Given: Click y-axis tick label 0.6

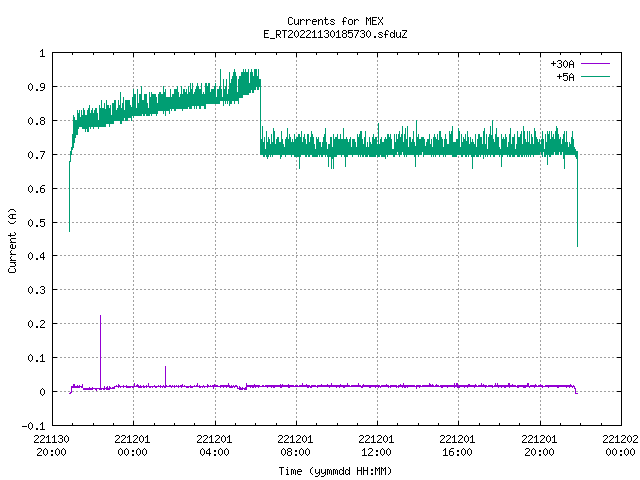Looking at the screenshot, I should click(36, 189).
